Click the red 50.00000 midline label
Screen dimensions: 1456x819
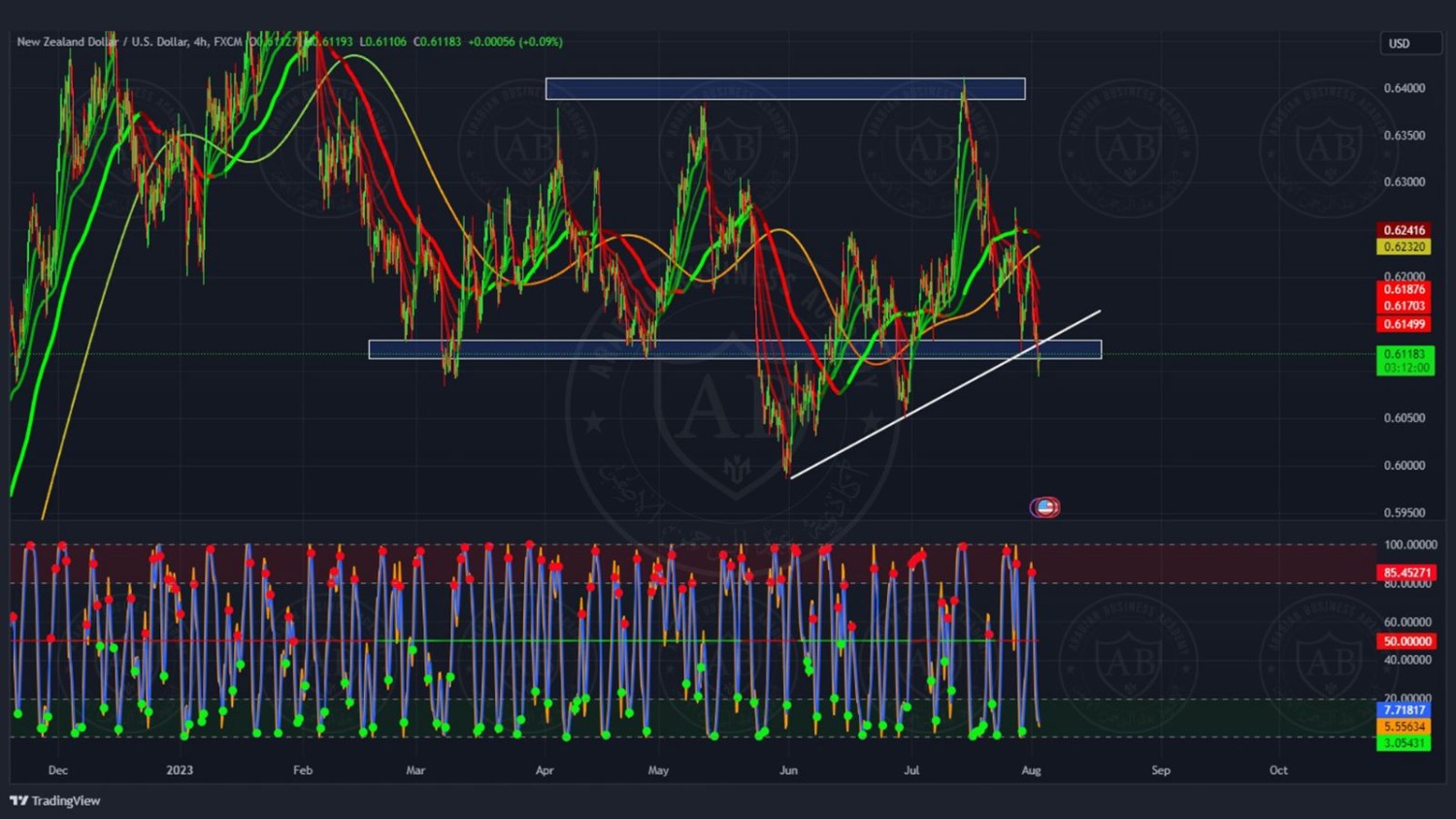coord(1406,641)
